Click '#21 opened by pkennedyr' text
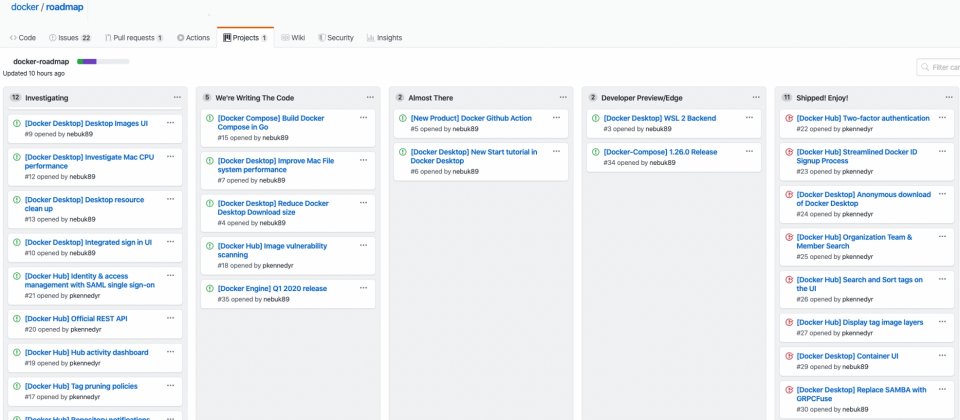This screenshot has height=420, width=960. point(62,296)
